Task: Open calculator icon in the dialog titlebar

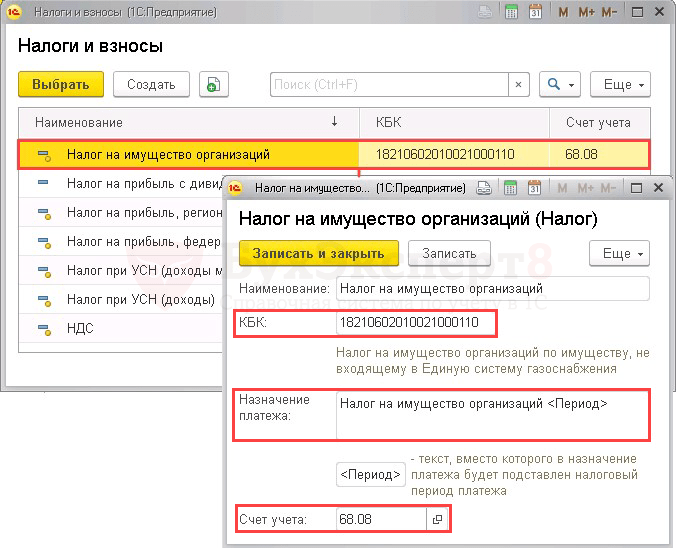Action: [510, 188]
